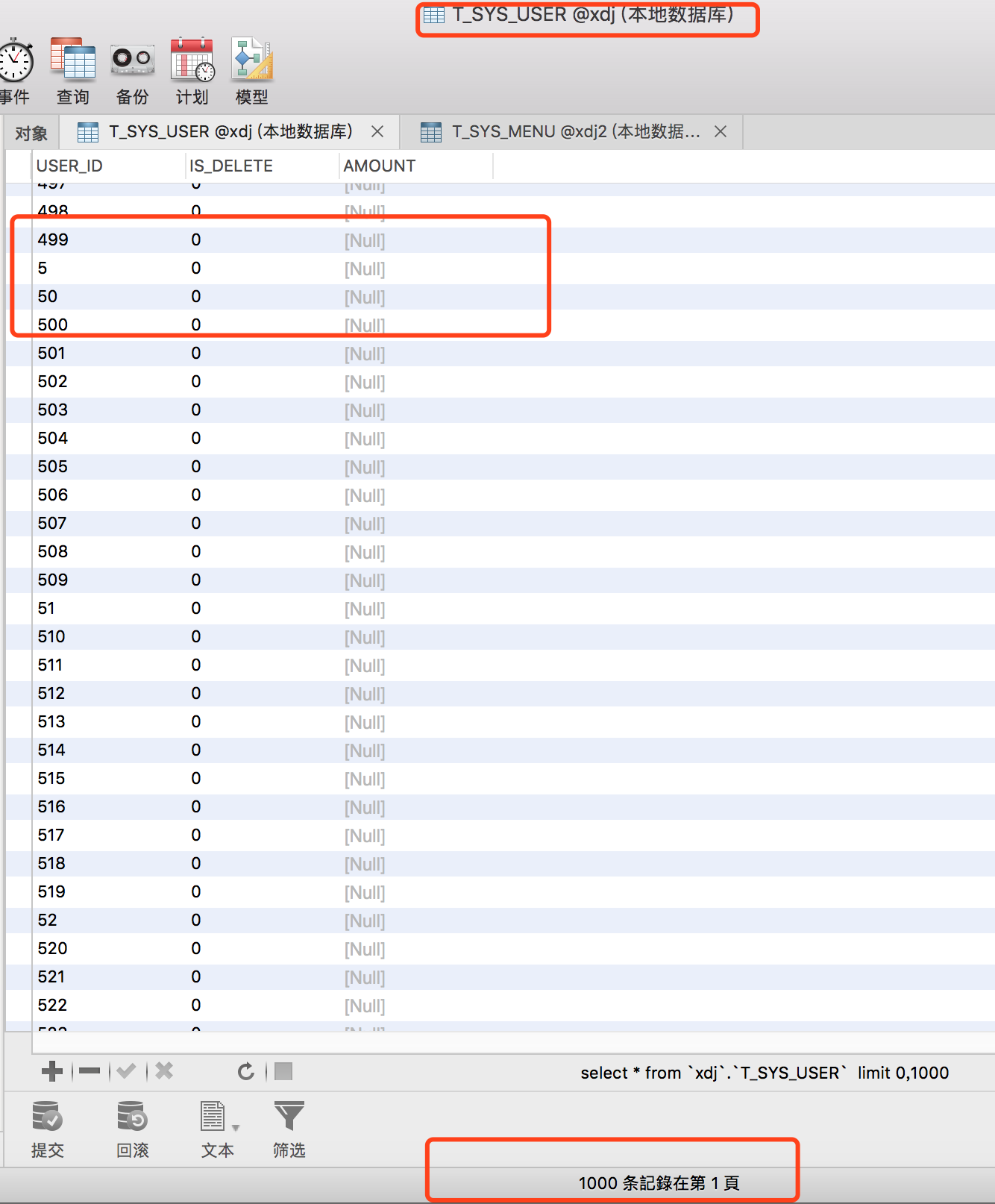Select USER_ID cell 5
This screenshot has width=995, height=1204.
click(108, 268)
